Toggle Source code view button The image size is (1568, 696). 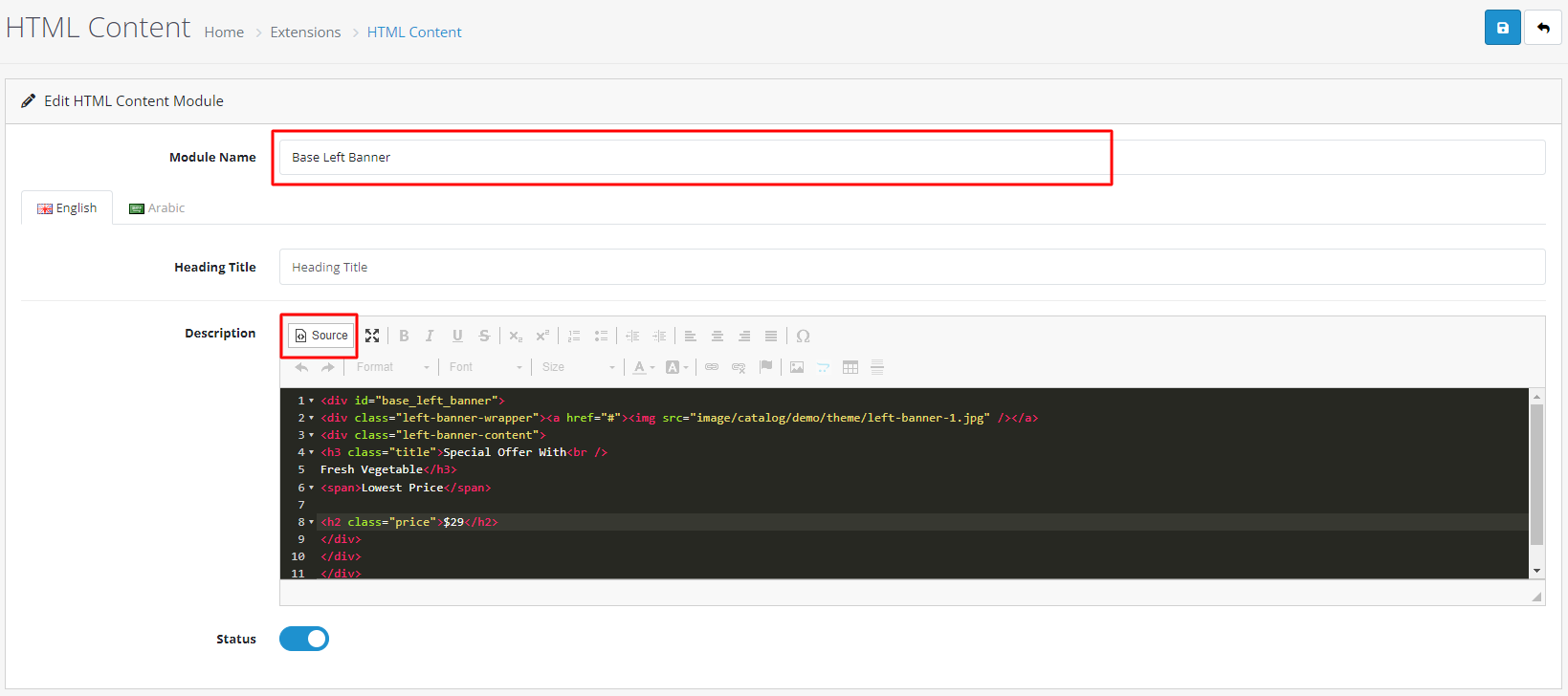[320, 336]
